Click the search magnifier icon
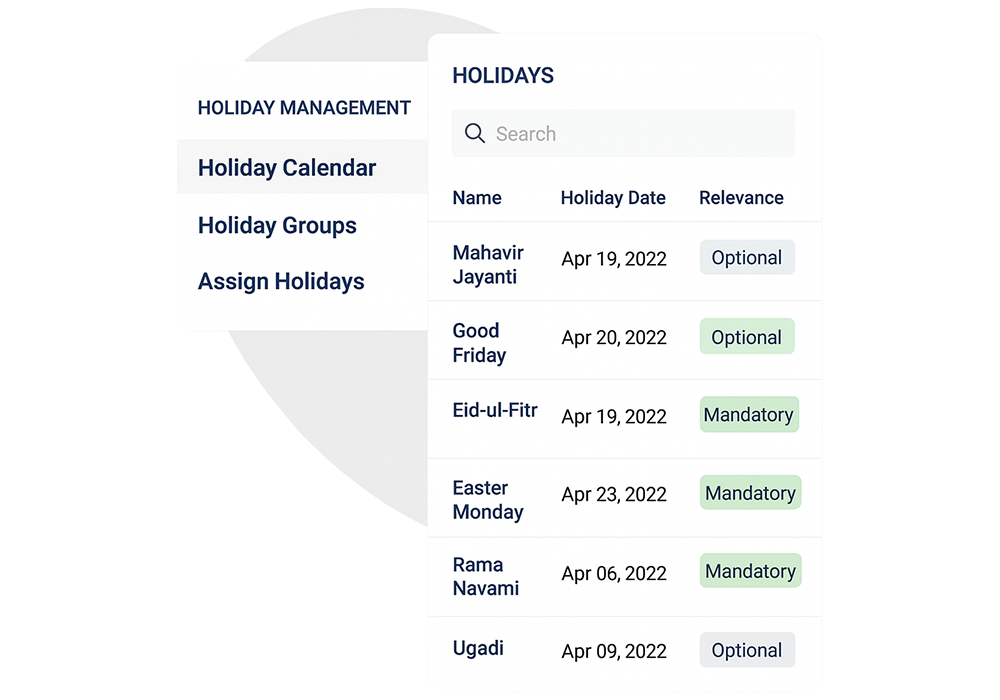The width and height of the screenshot is (1000, 700). click(x=475, y=133)
